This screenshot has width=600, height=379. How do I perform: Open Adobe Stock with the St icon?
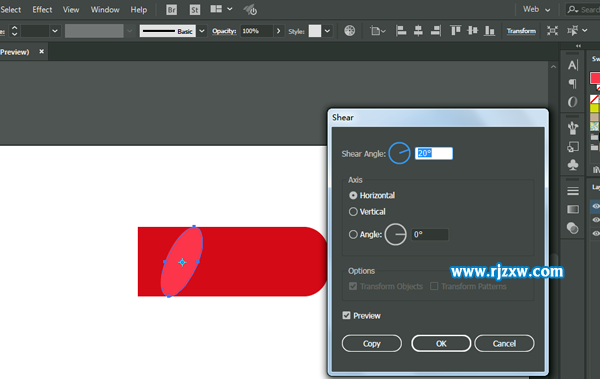195,10
